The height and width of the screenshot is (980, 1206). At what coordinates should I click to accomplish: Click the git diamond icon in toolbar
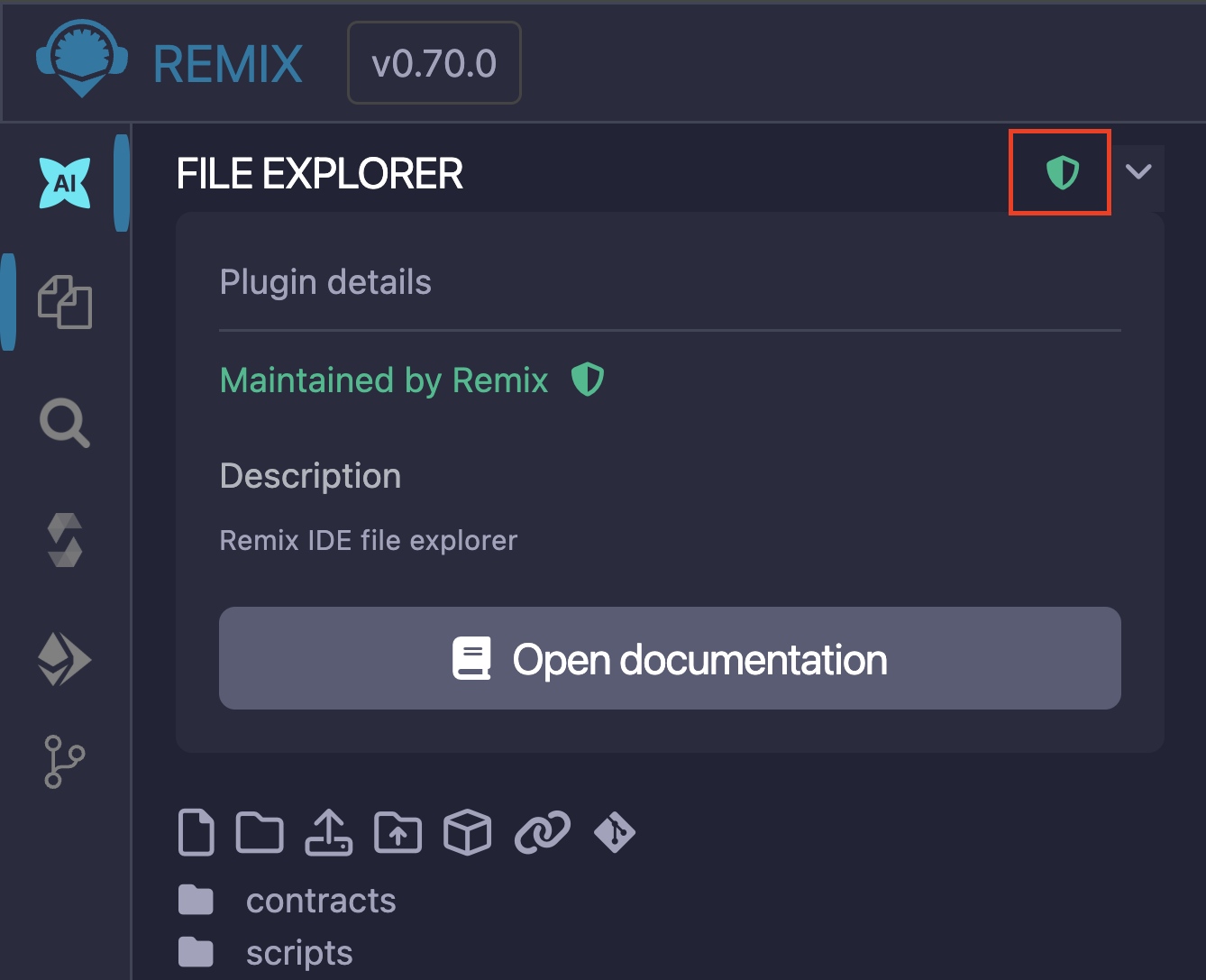pyautogui.click(x=615, y=832)
